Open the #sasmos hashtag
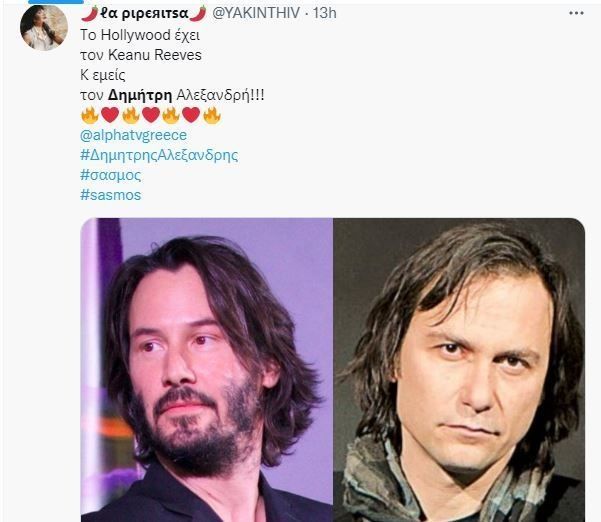601x522 pixels. pos(110,195)
